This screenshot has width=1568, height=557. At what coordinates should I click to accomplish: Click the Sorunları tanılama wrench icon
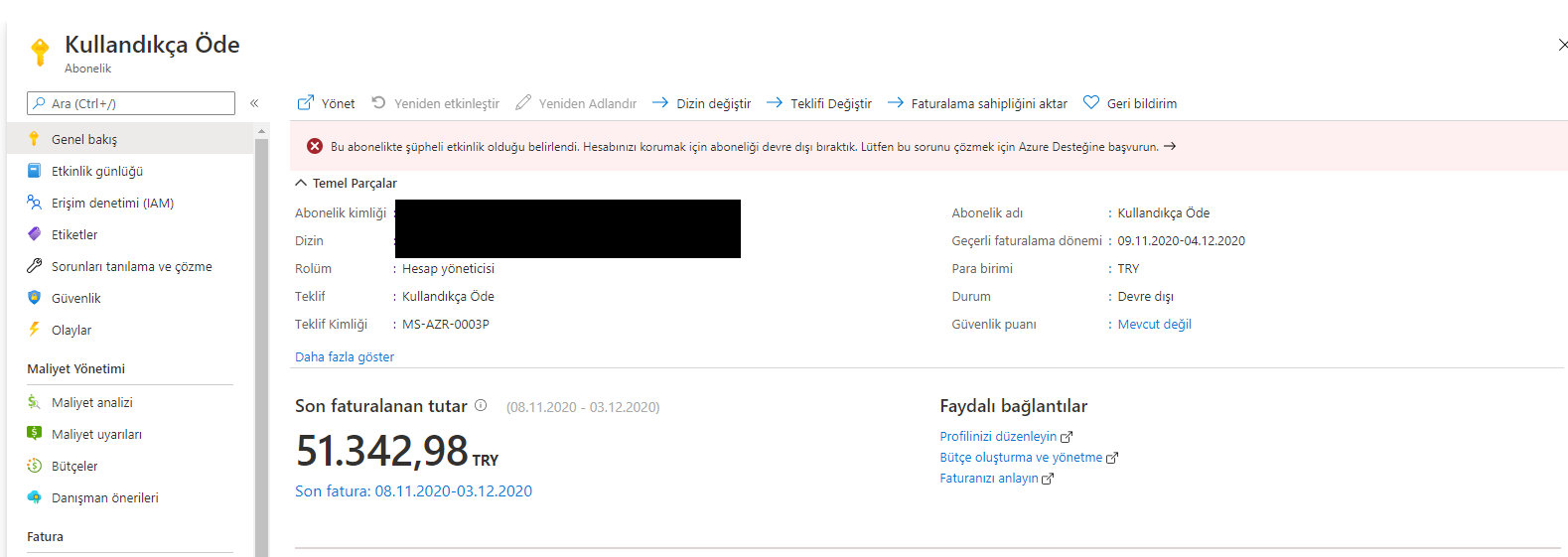[x=34, y=266]
